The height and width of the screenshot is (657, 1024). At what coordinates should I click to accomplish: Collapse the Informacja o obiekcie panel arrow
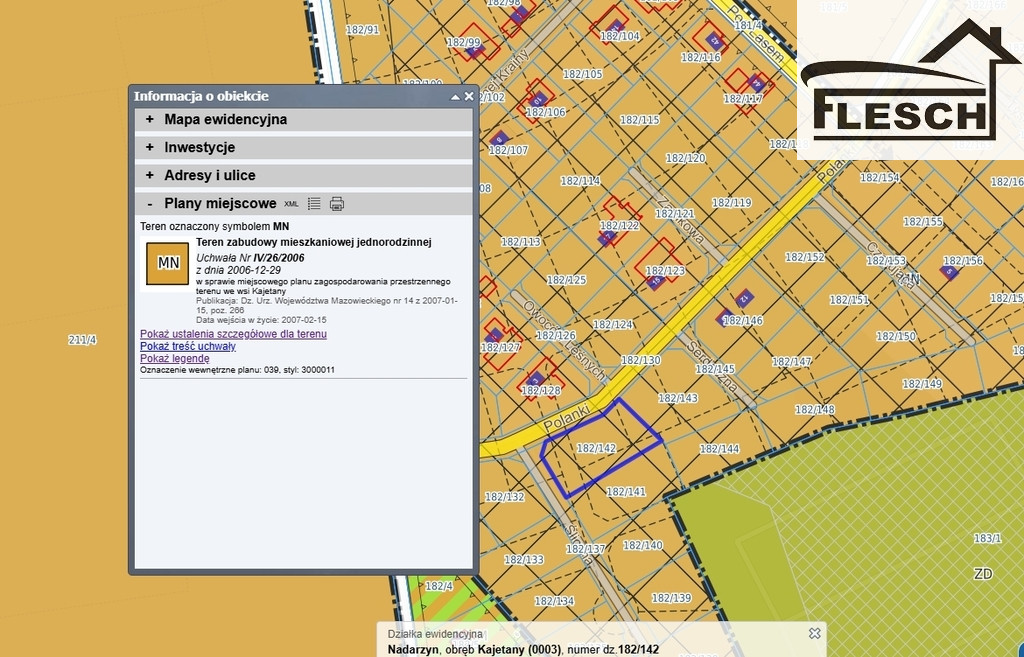click(455, 97)
